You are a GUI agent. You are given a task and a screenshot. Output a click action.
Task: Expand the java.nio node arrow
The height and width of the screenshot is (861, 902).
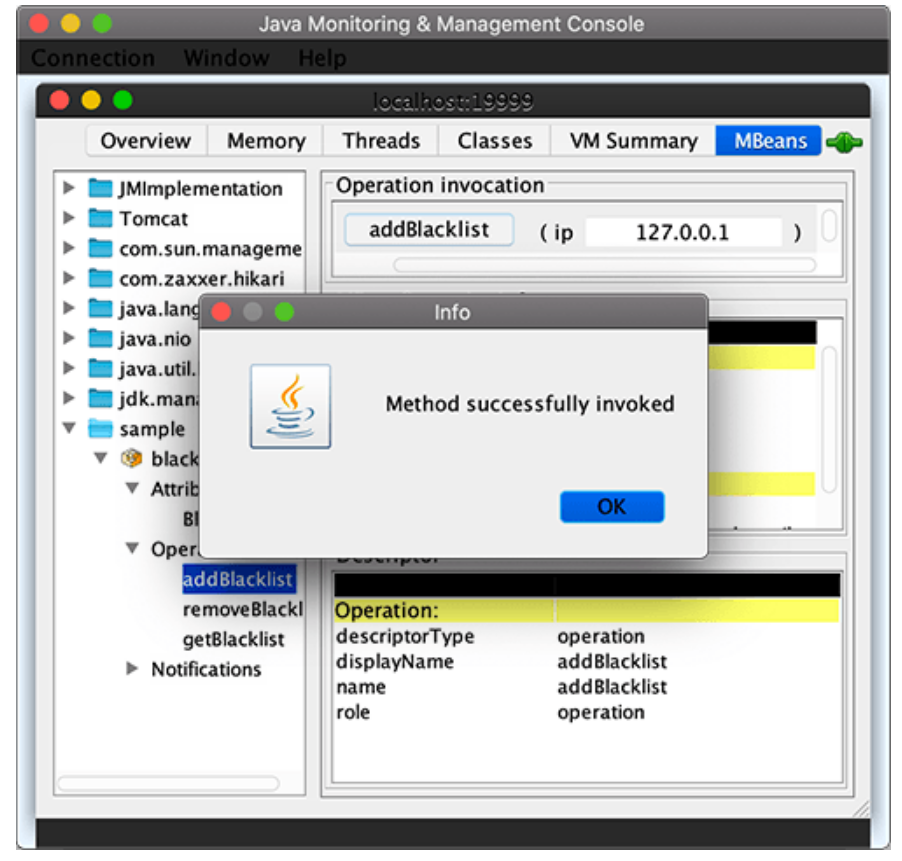[x=69, y=338]
